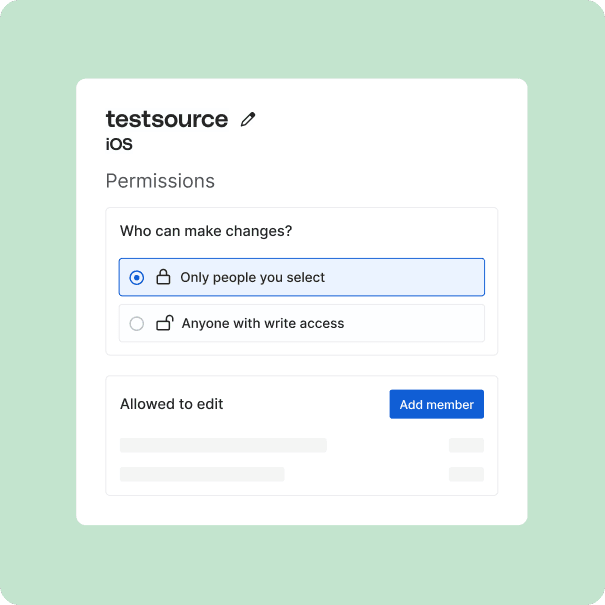Click the first member's right-side placeholder chip

pyautogui.click(x=466, y=445)
